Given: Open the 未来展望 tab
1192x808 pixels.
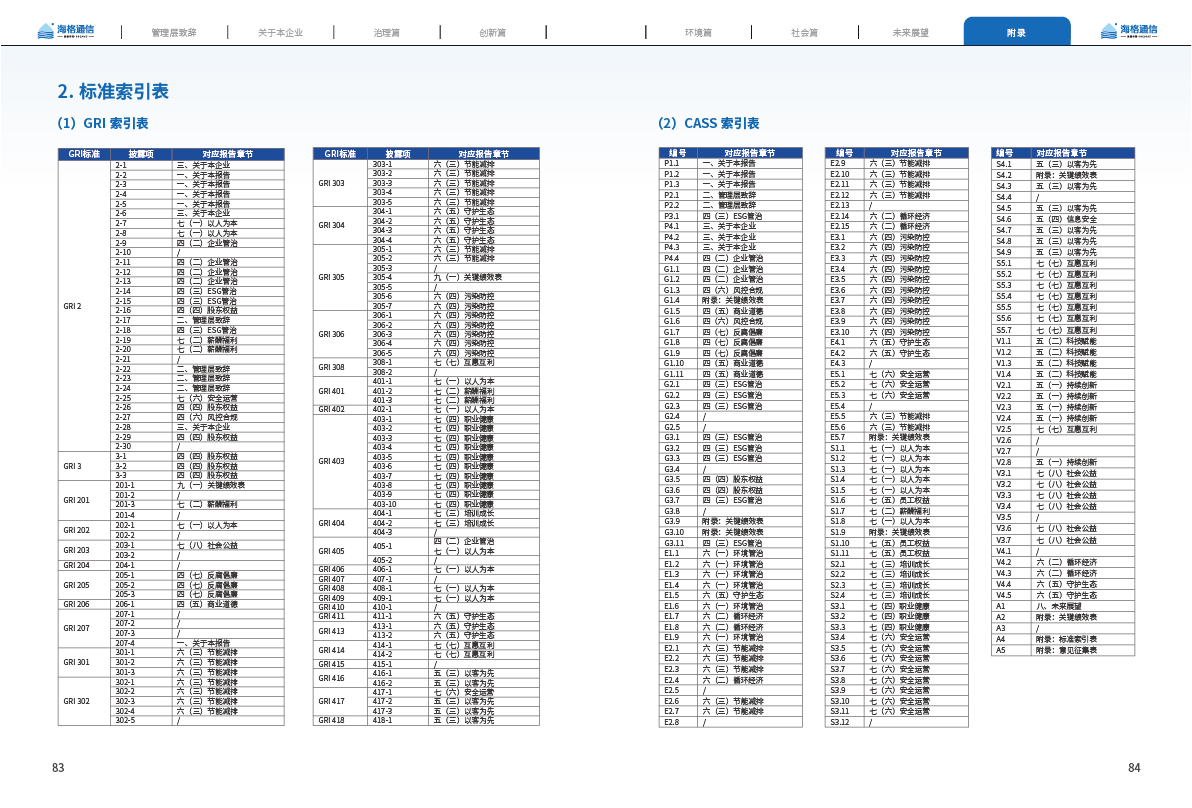Looking at the screenshot, I should click(910, 32).
